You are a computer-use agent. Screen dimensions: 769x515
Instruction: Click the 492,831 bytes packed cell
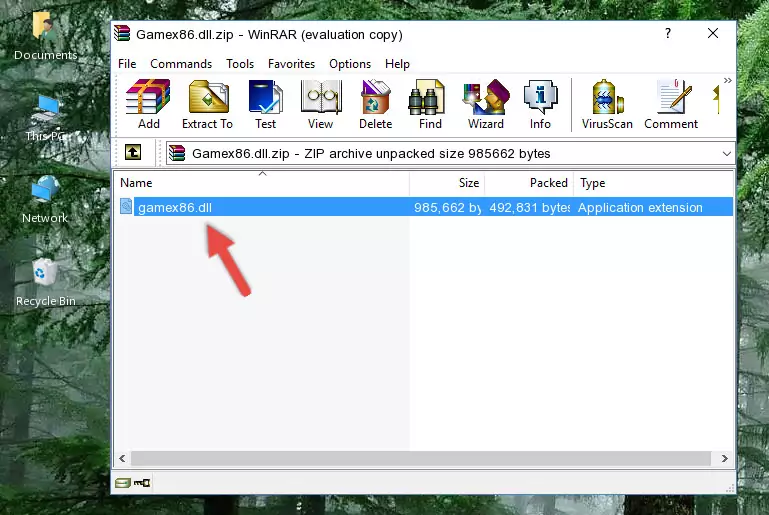click(x=529, y=207)
